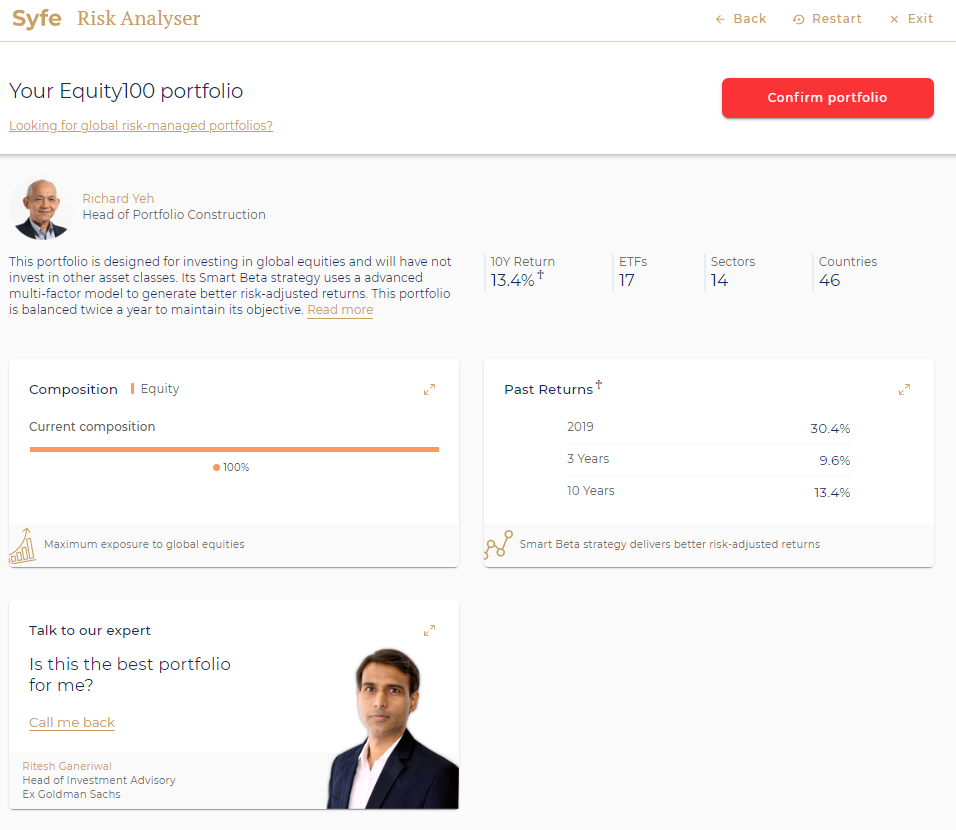Expand the Past Returns card
956x830 pixels.
904,390
